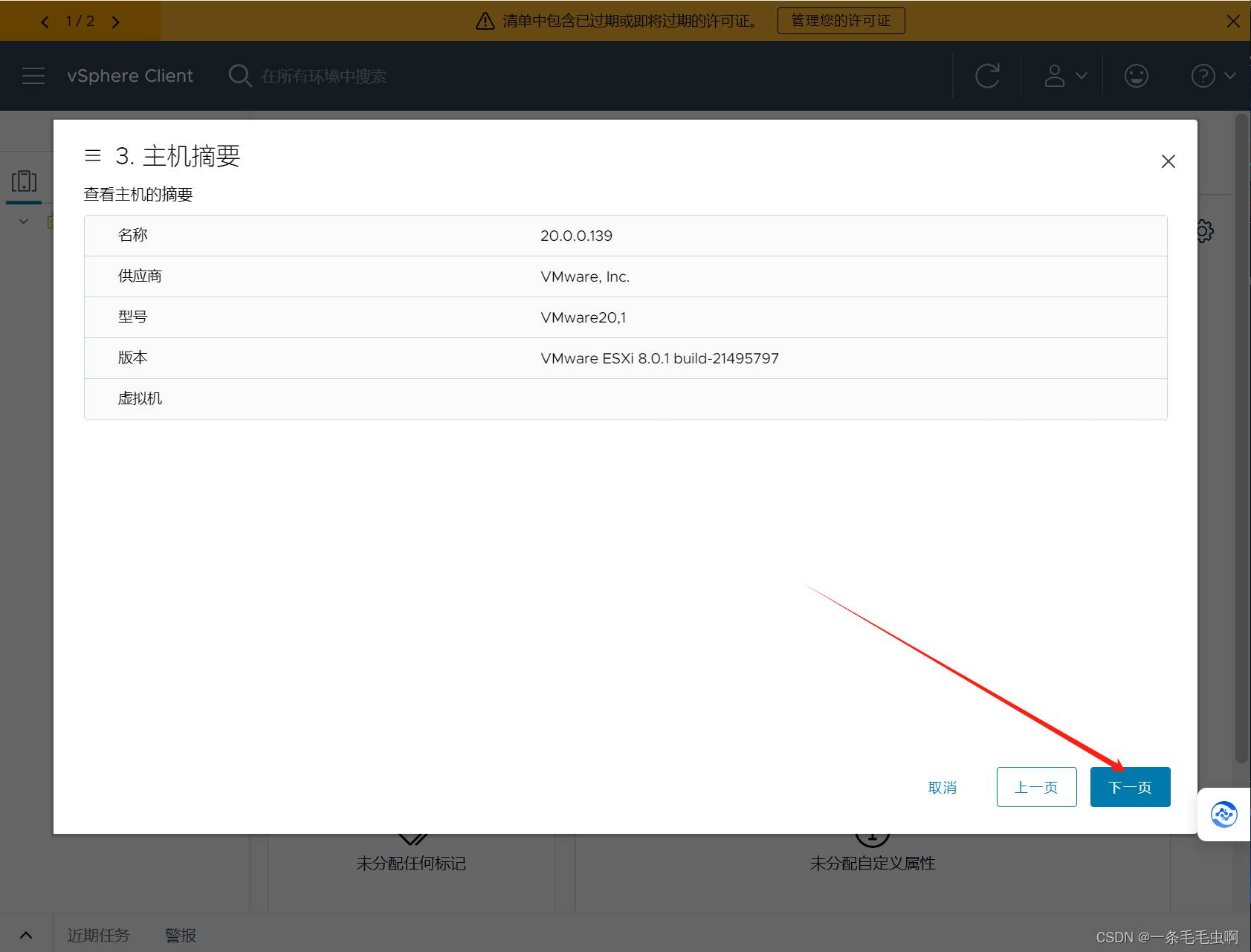Switch to the 警报 alarms tab
This screenshot has width=1251, height=952.
(181, 935)
